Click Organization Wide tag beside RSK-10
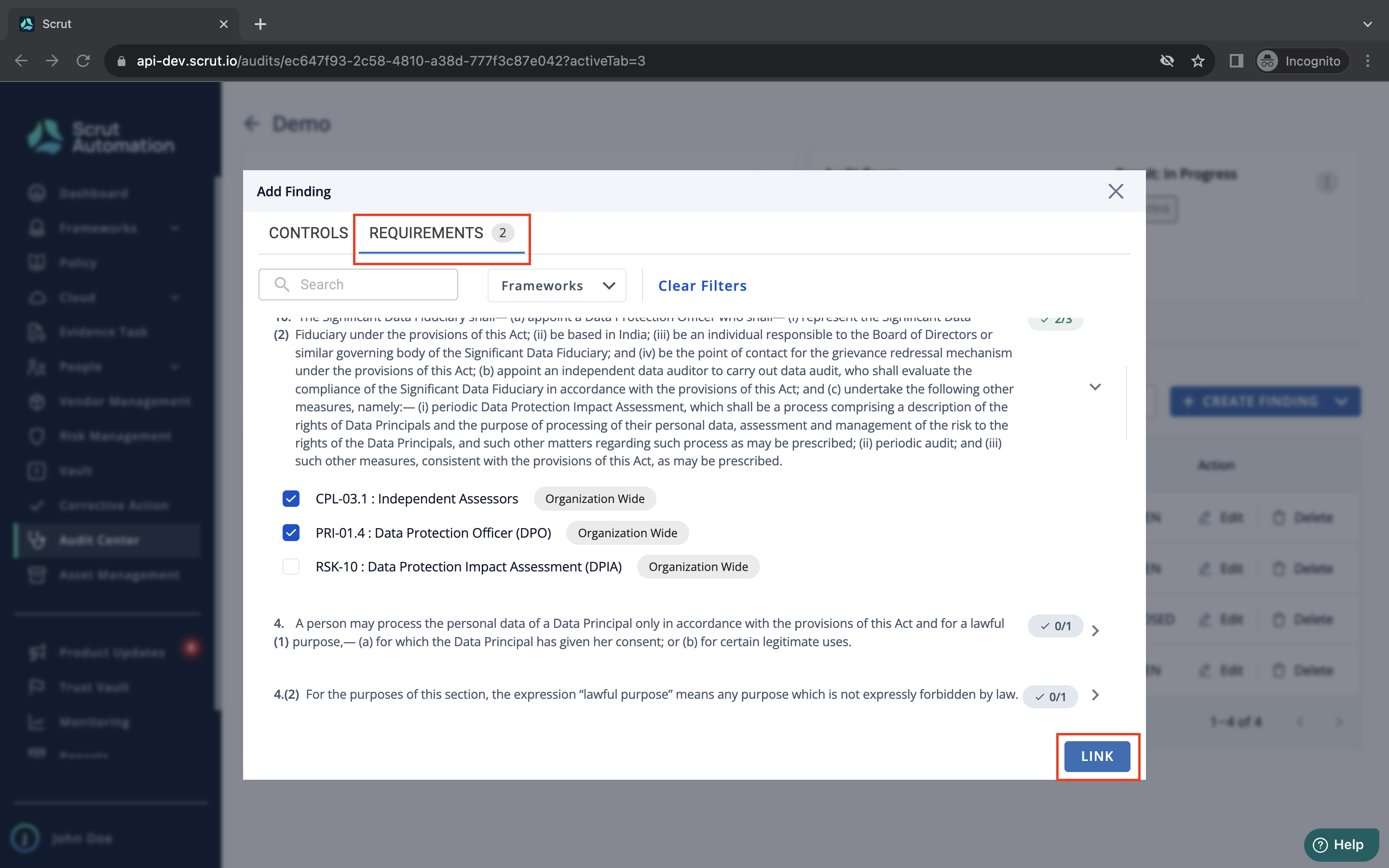Screen dimensions: 1389x868 698,567
